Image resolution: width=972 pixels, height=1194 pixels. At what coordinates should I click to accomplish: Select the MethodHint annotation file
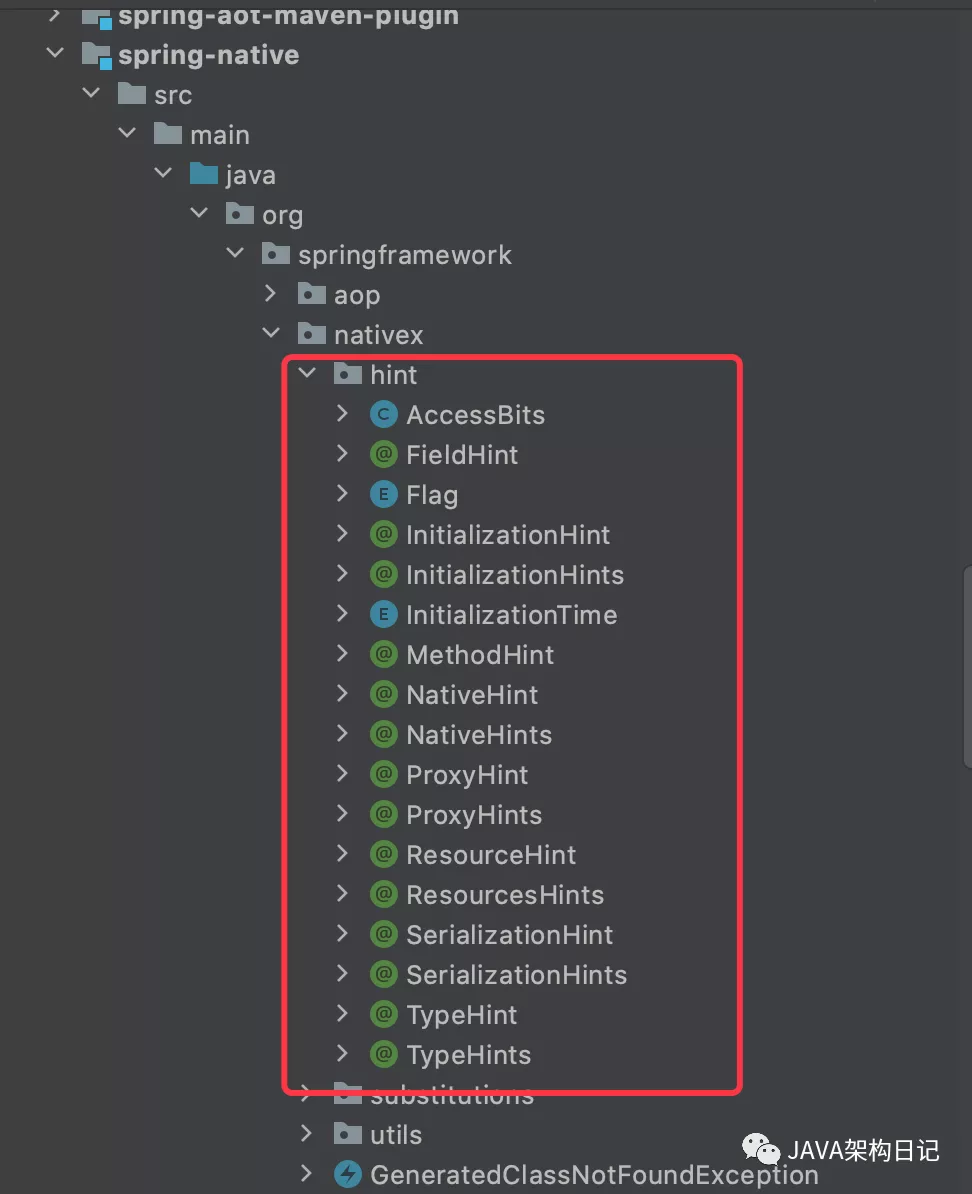[480, 655]
